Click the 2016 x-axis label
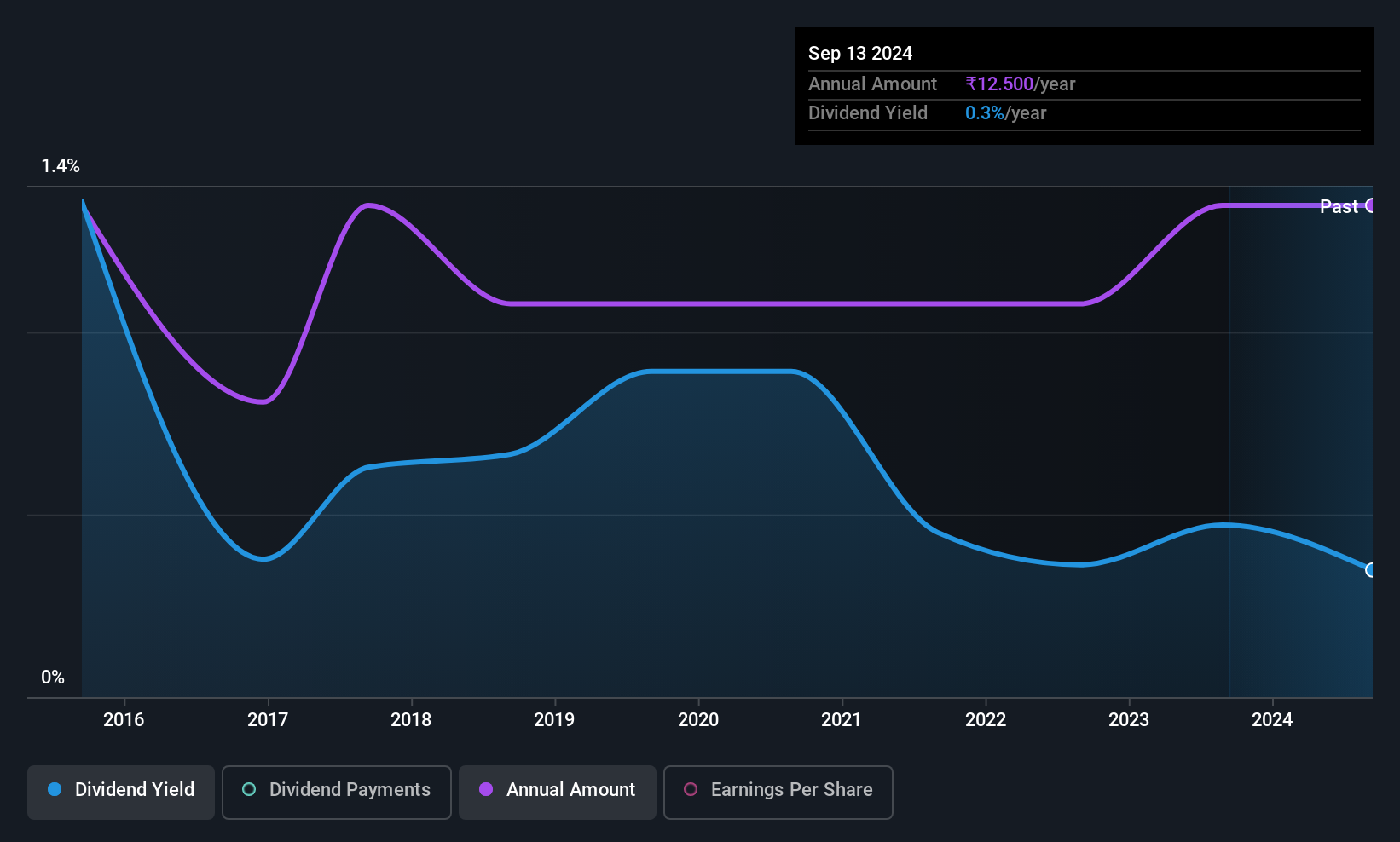1400x842 pixels. pyautogui.click(x=124, y=720)
